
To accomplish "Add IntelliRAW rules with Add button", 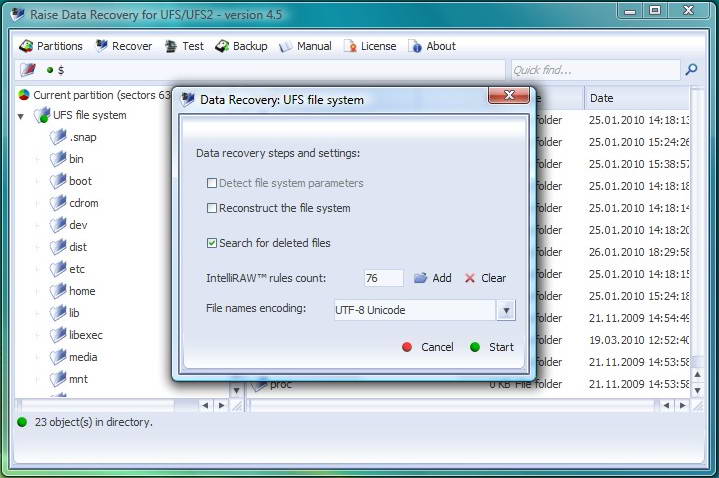I will tap(432, 278).
